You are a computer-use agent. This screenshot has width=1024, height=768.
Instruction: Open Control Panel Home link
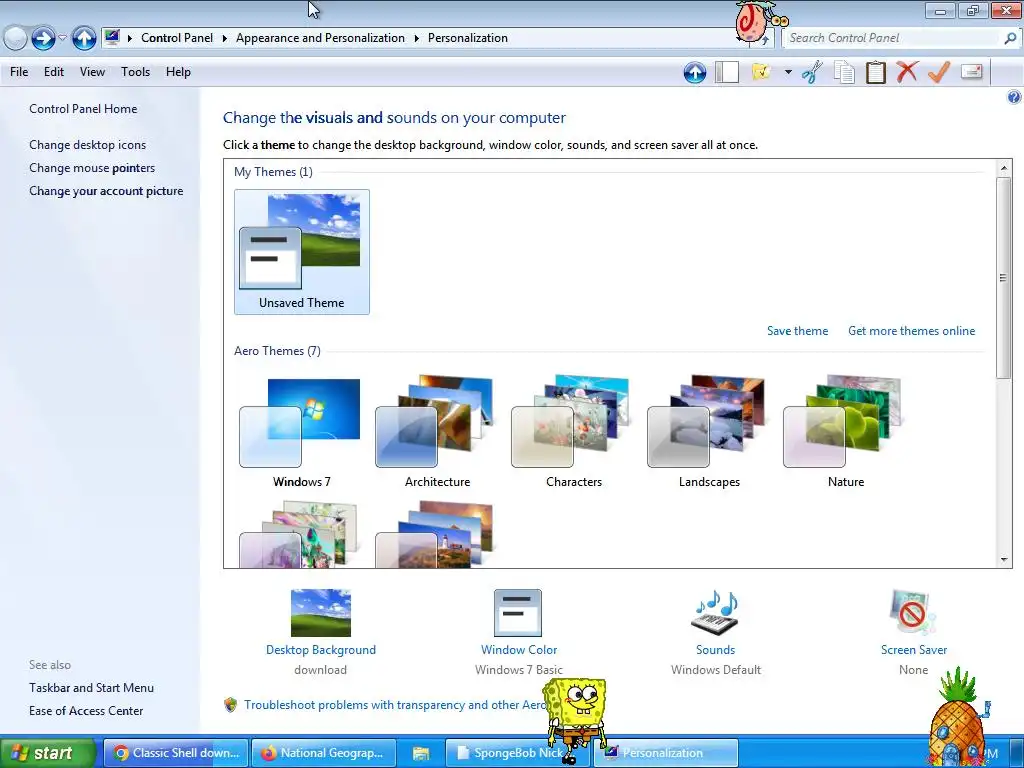point(83,109)
